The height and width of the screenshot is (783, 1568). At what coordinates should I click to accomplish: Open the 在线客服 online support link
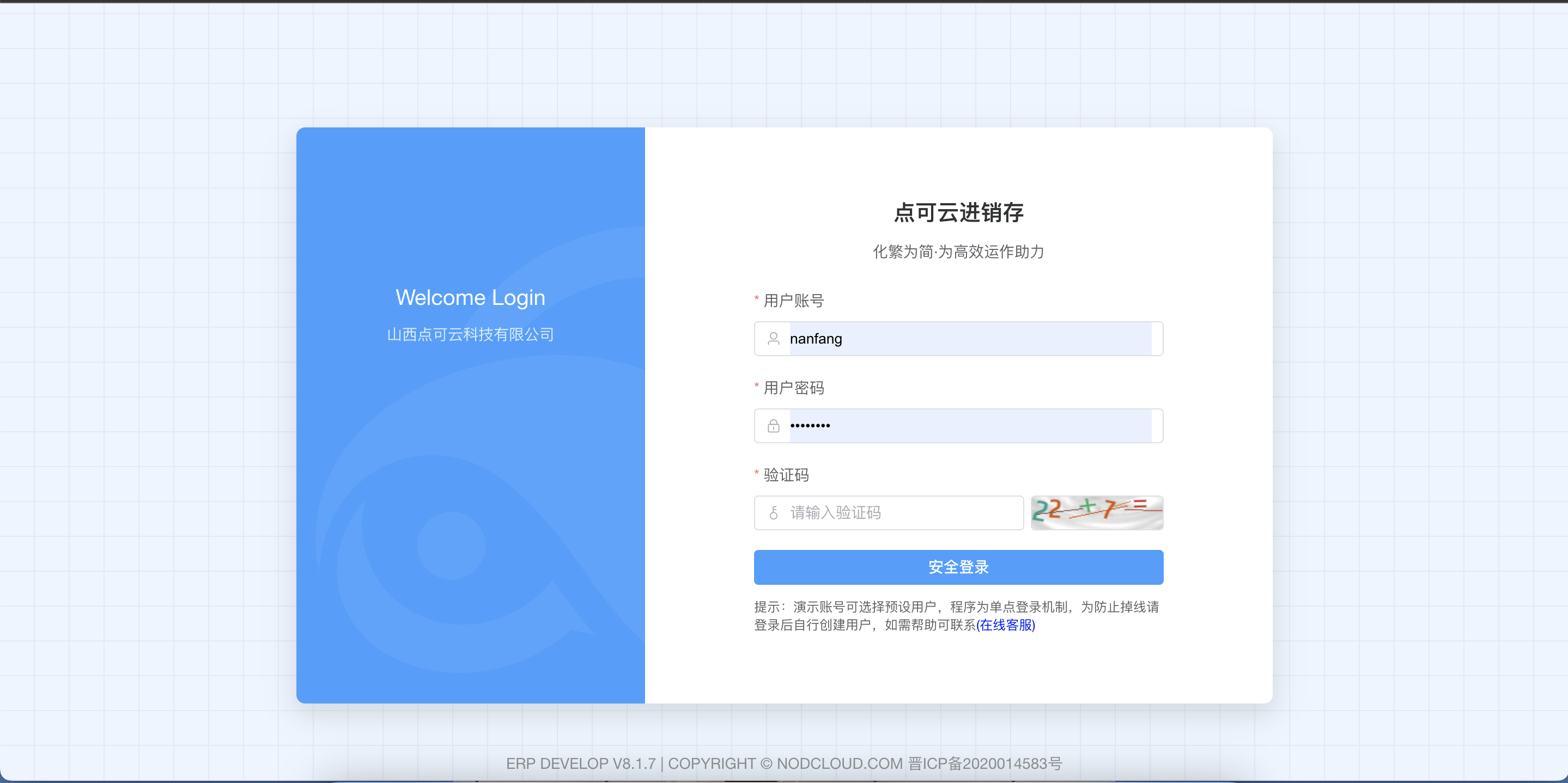[1006, 625]
